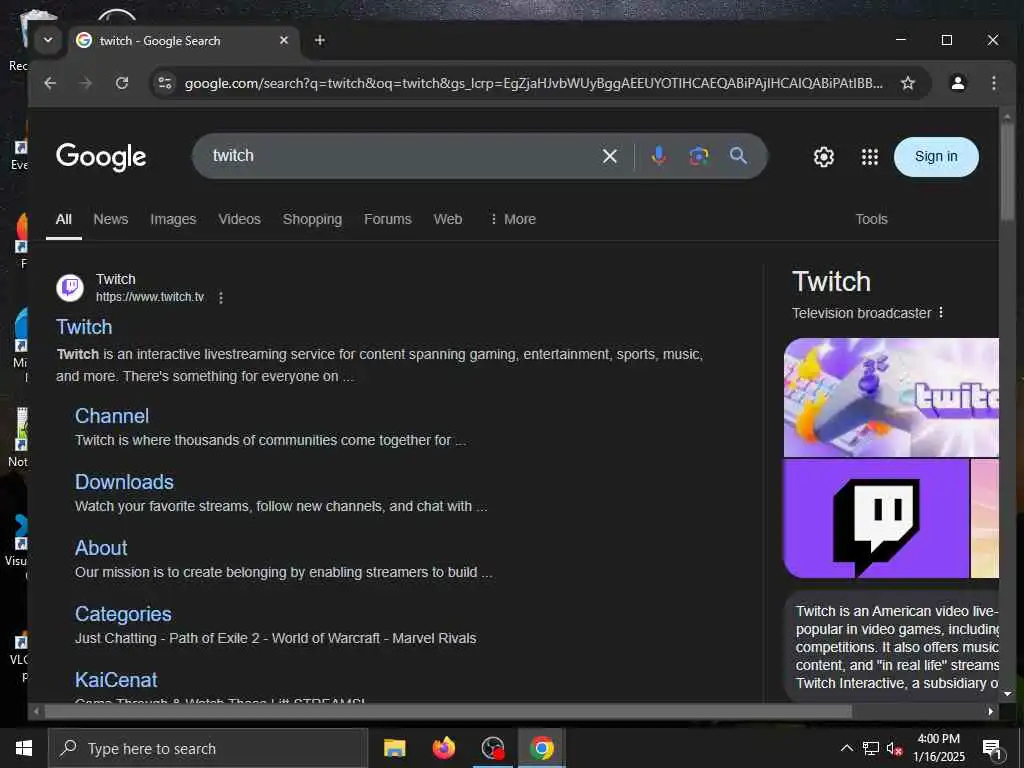Image resolution: width=1024 pixels, height=768 pixels.
Task: Switch to the Shopping tab
Action: coord(312,219)
